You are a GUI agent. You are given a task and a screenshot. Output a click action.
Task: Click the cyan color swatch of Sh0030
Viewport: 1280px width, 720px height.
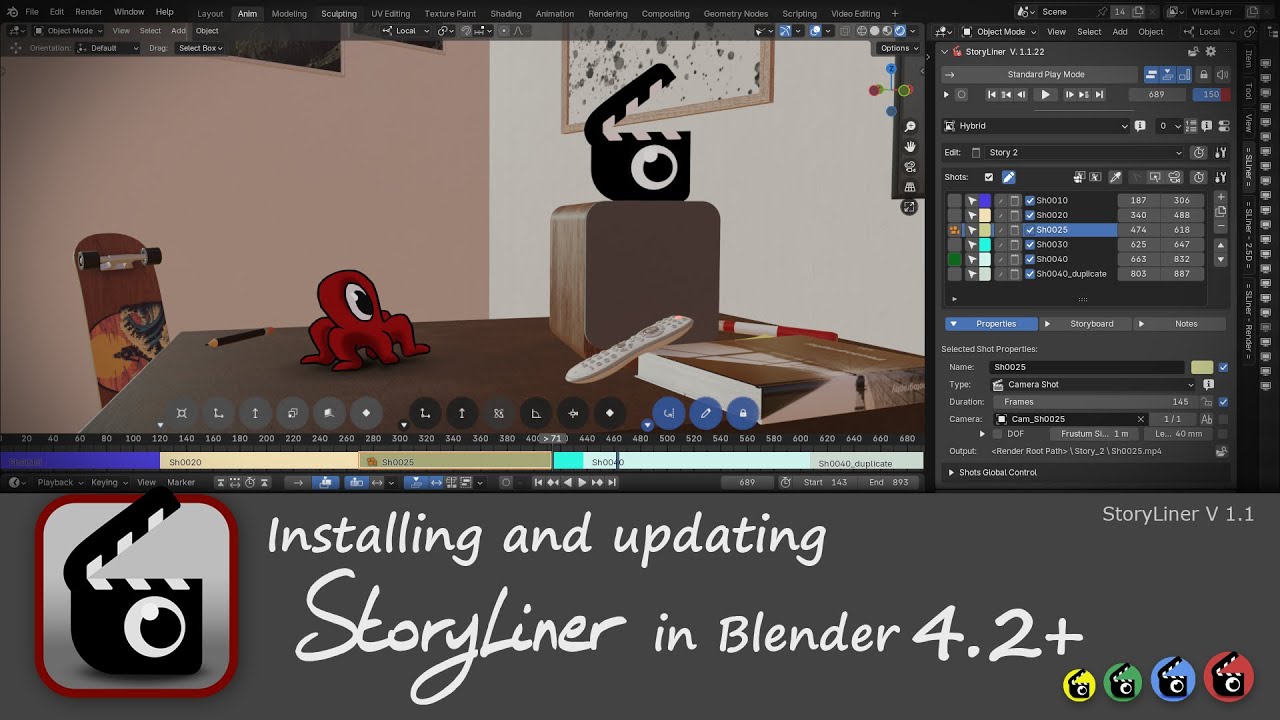click(985, 244)
